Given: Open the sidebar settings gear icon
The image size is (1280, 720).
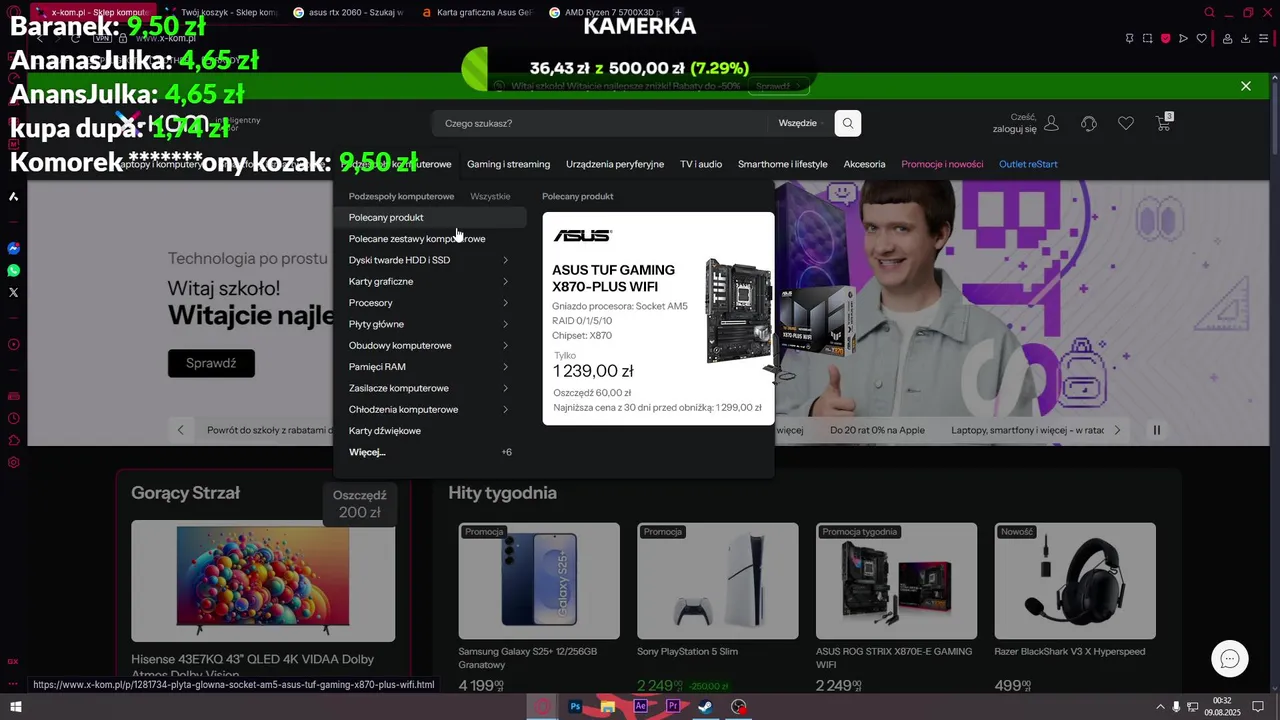Looking at the screenshot, I should coord(13,462).
